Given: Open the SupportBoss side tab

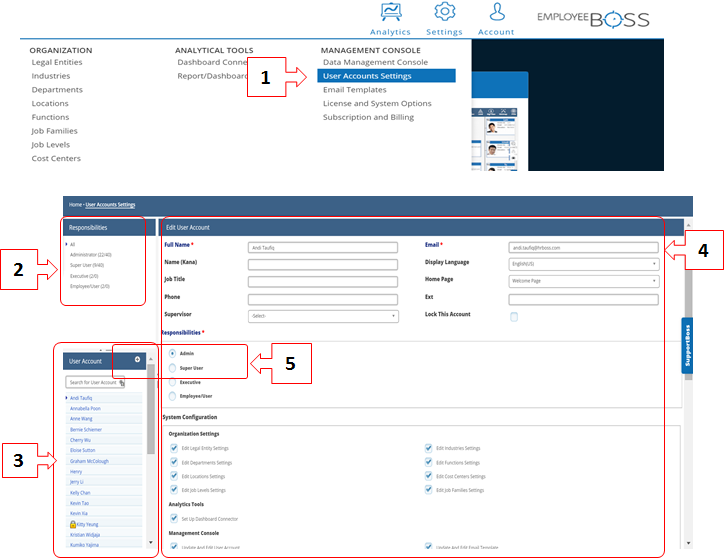Looking at the screenshot, I should tap(687, 346).
